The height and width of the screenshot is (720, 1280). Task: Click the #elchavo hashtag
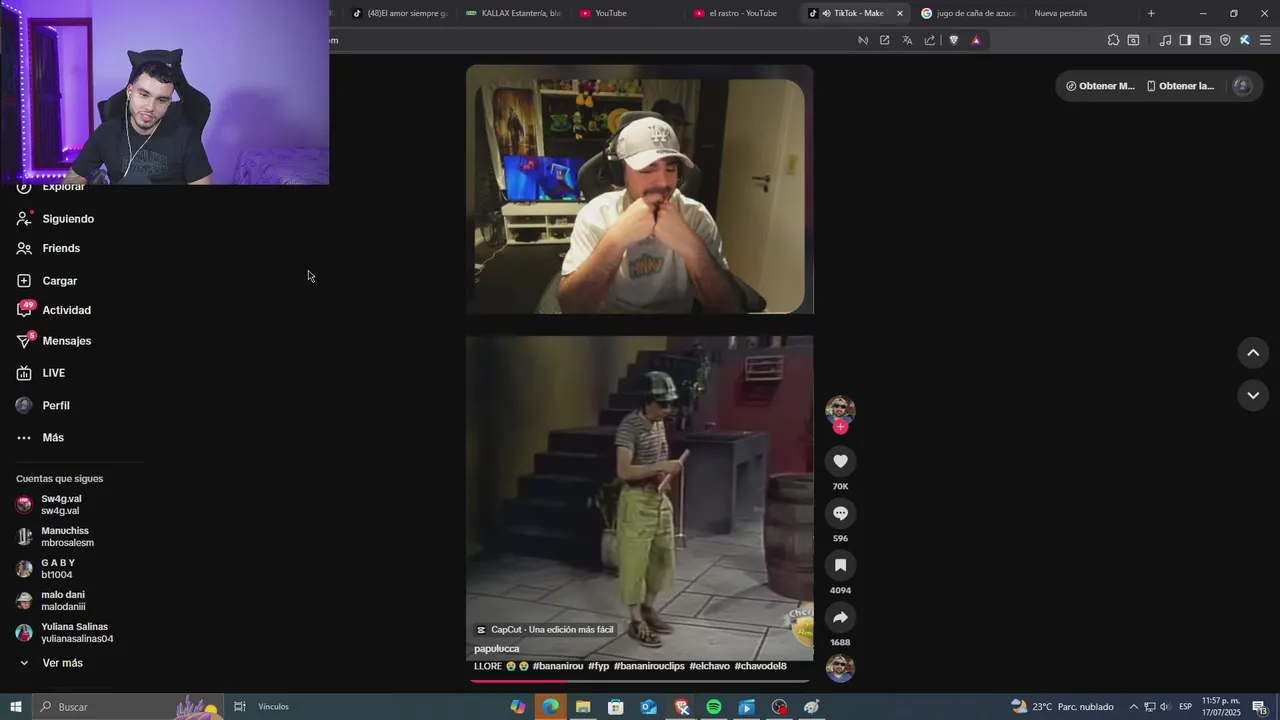pyautogui.click(x=709, y=666)
